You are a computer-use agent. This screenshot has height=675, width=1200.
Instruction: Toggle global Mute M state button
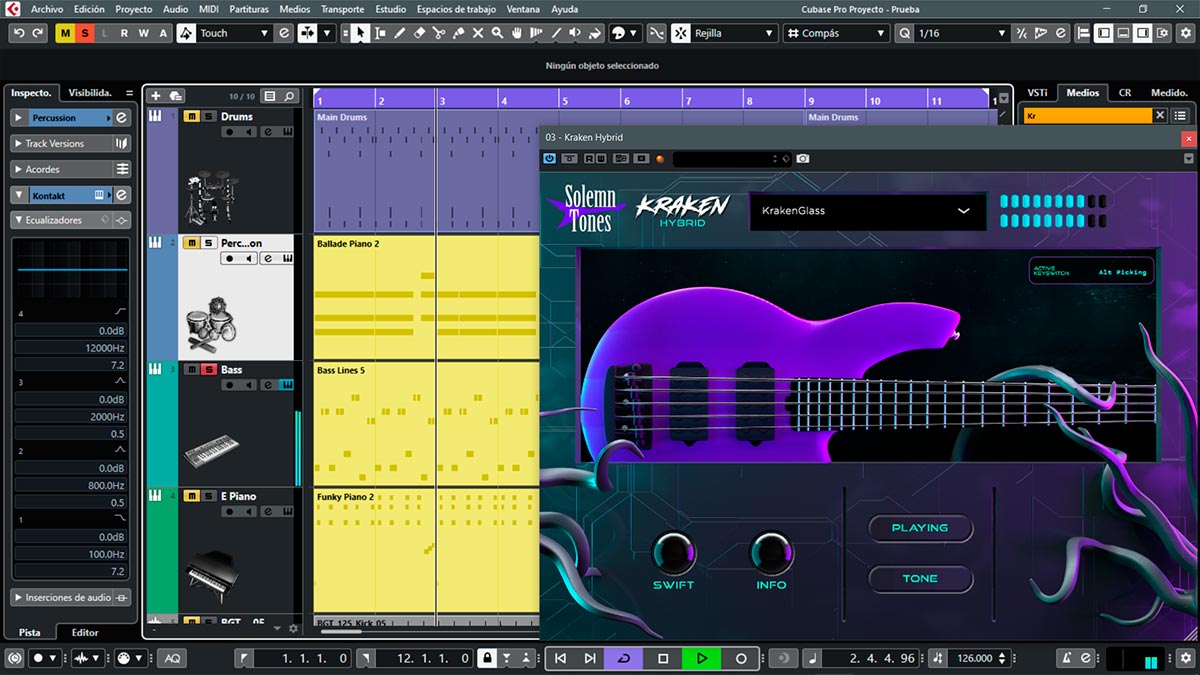pos(65,33)
